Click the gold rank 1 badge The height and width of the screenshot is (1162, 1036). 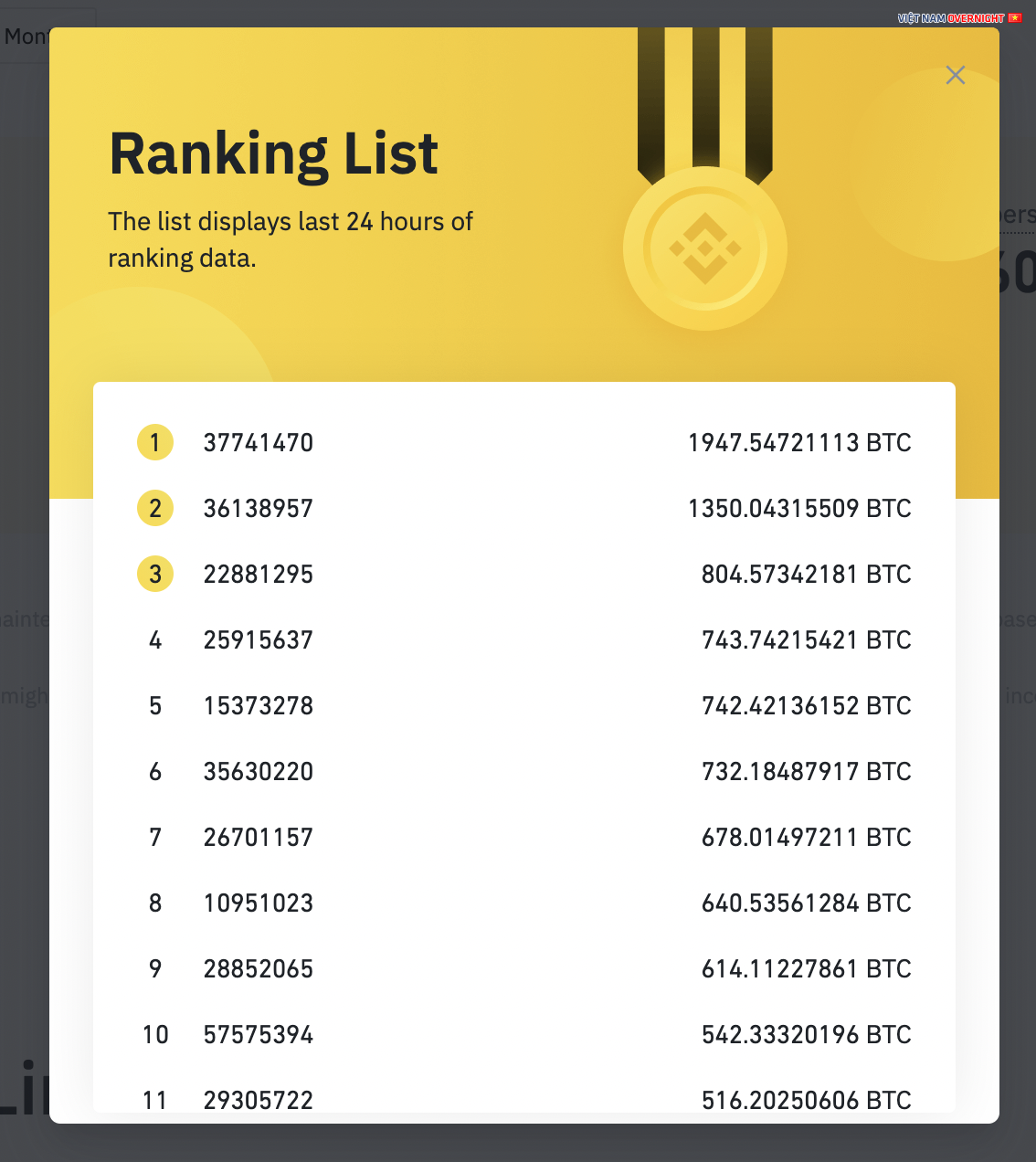pyautogui.click(x=155, y=443)
